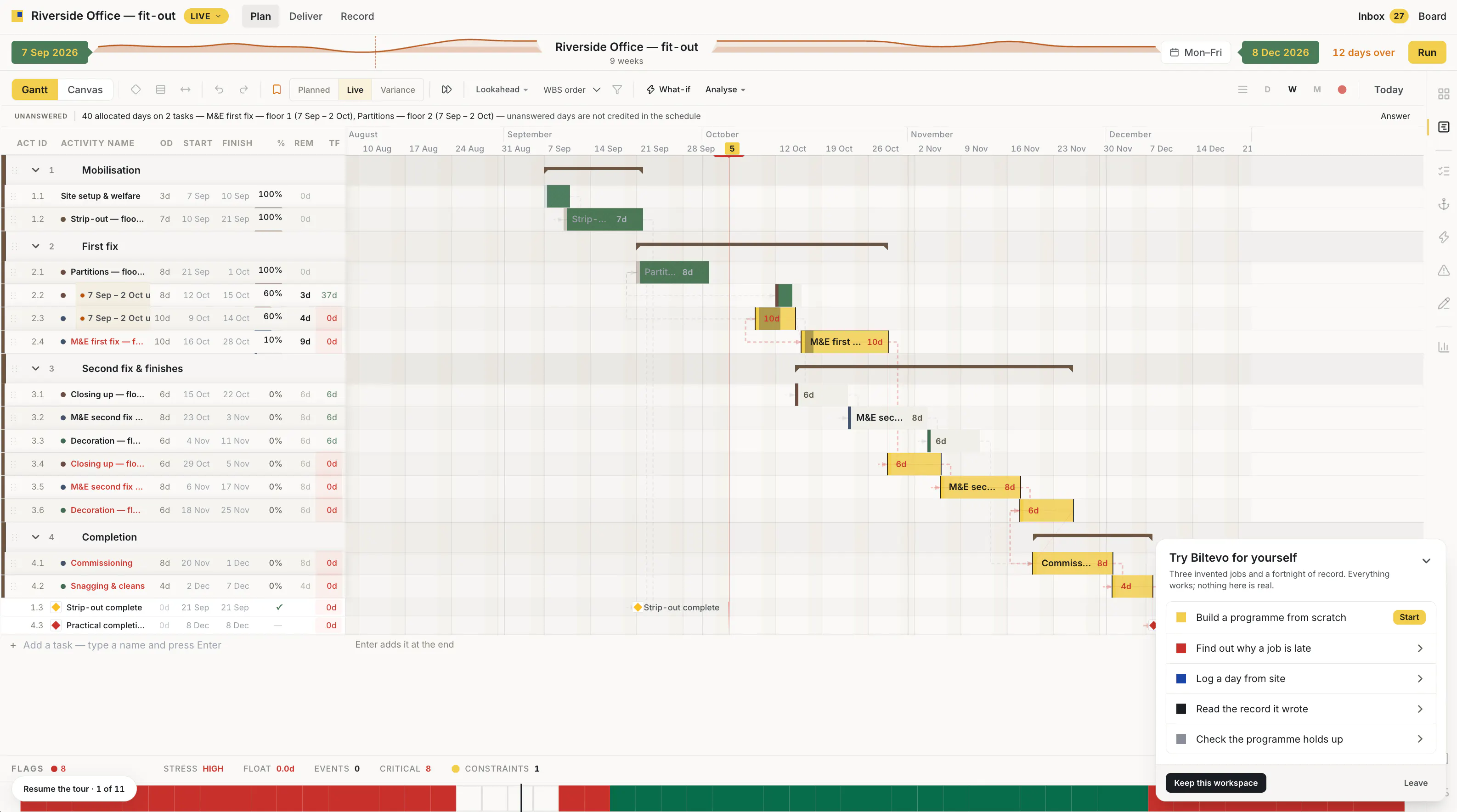This screenshot has height=812, width=1457.
Task: Click the Answer link
Action: pos(1395,116)
